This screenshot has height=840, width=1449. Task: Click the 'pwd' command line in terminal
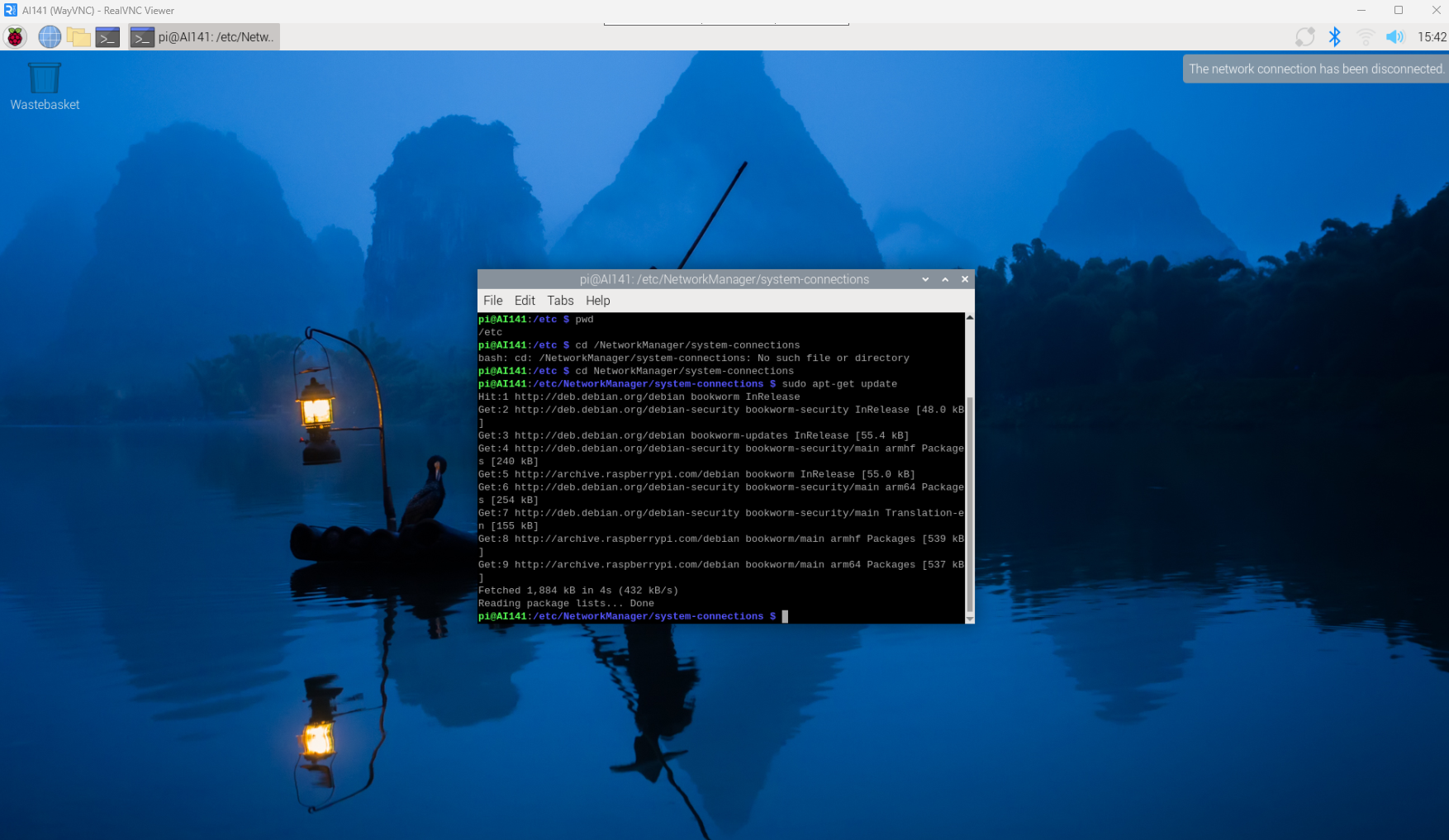click(535, 320)
